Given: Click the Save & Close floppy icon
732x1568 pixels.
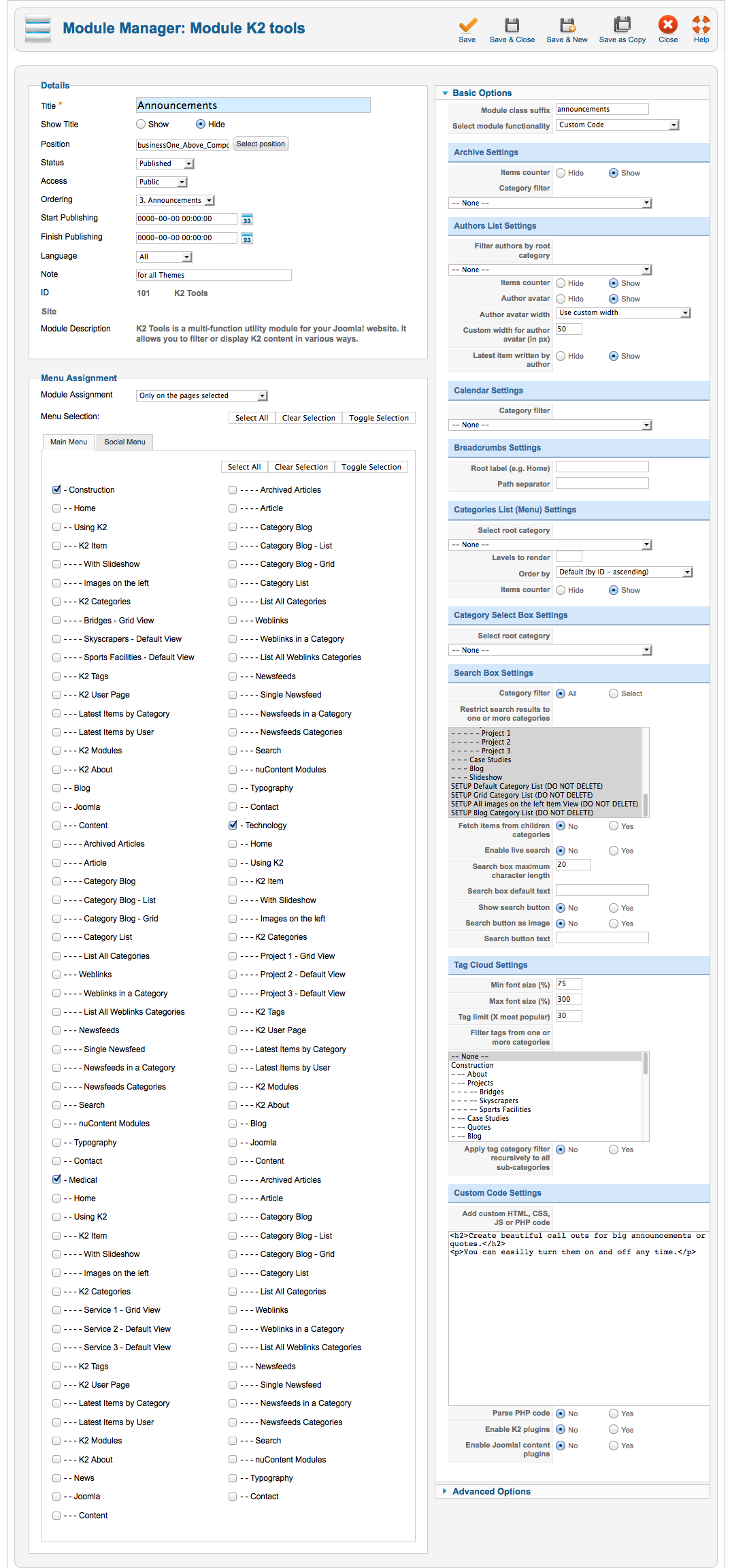Looking at the screenshot, I should pyautogui.click(x=512, y=25).
